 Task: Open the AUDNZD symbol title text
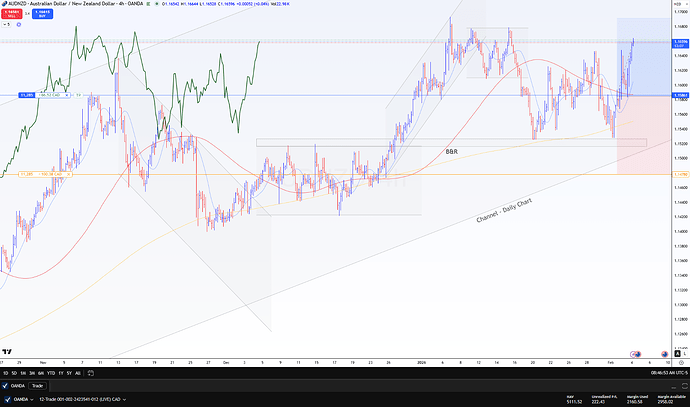75,4
